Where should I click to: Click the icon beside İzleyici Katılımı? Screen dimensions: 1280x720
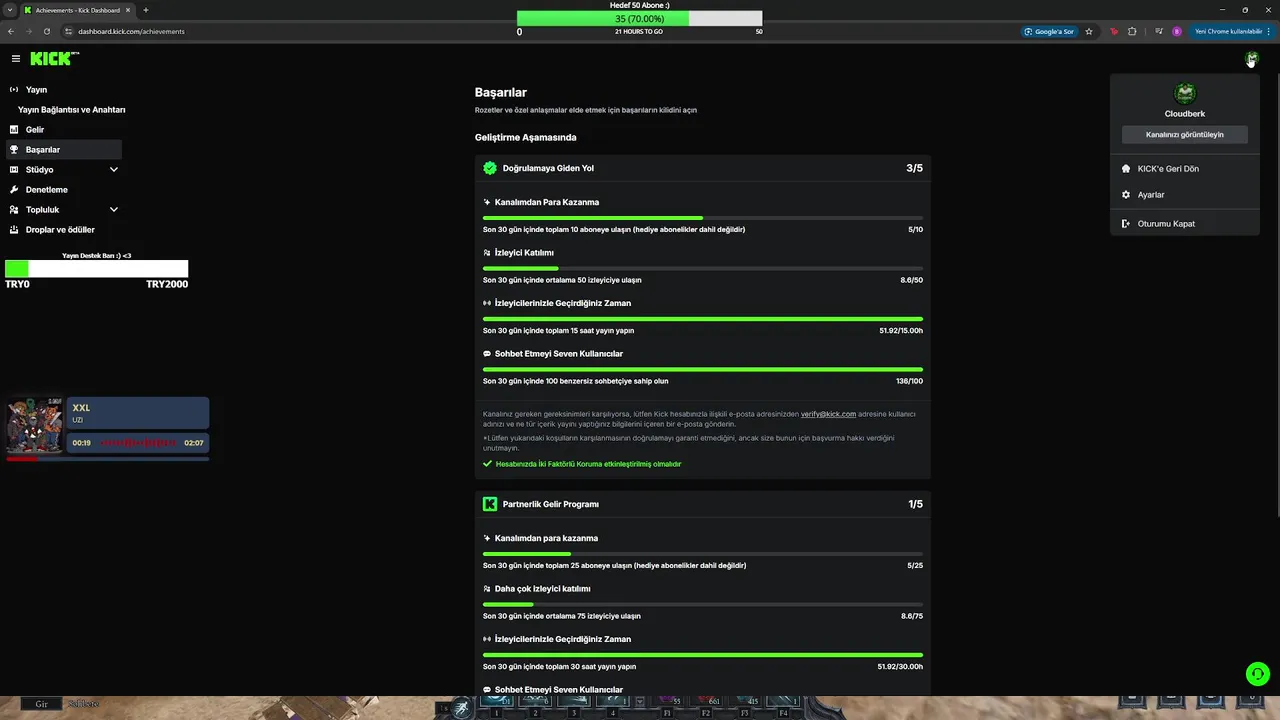[487, 253]
